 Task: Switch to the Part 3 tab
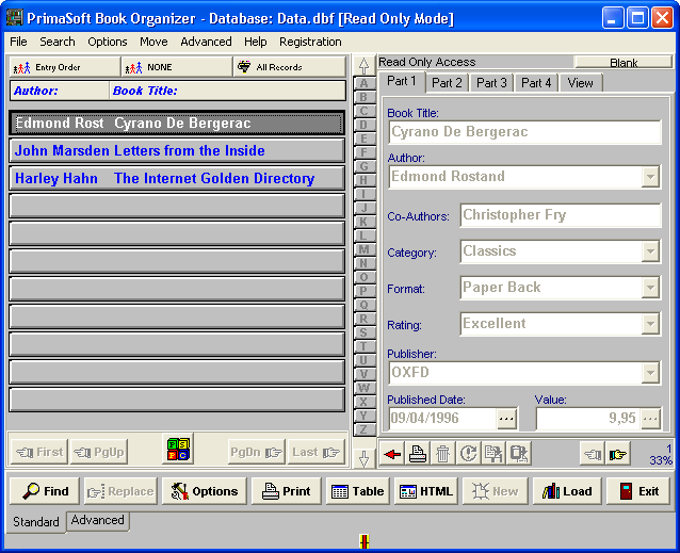coord(492,83)
